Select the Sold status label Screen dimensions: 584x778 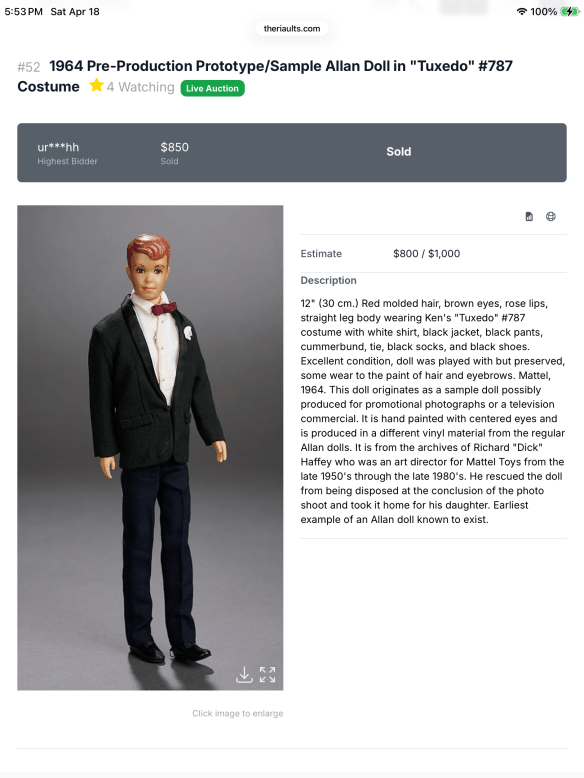(399, 152)
